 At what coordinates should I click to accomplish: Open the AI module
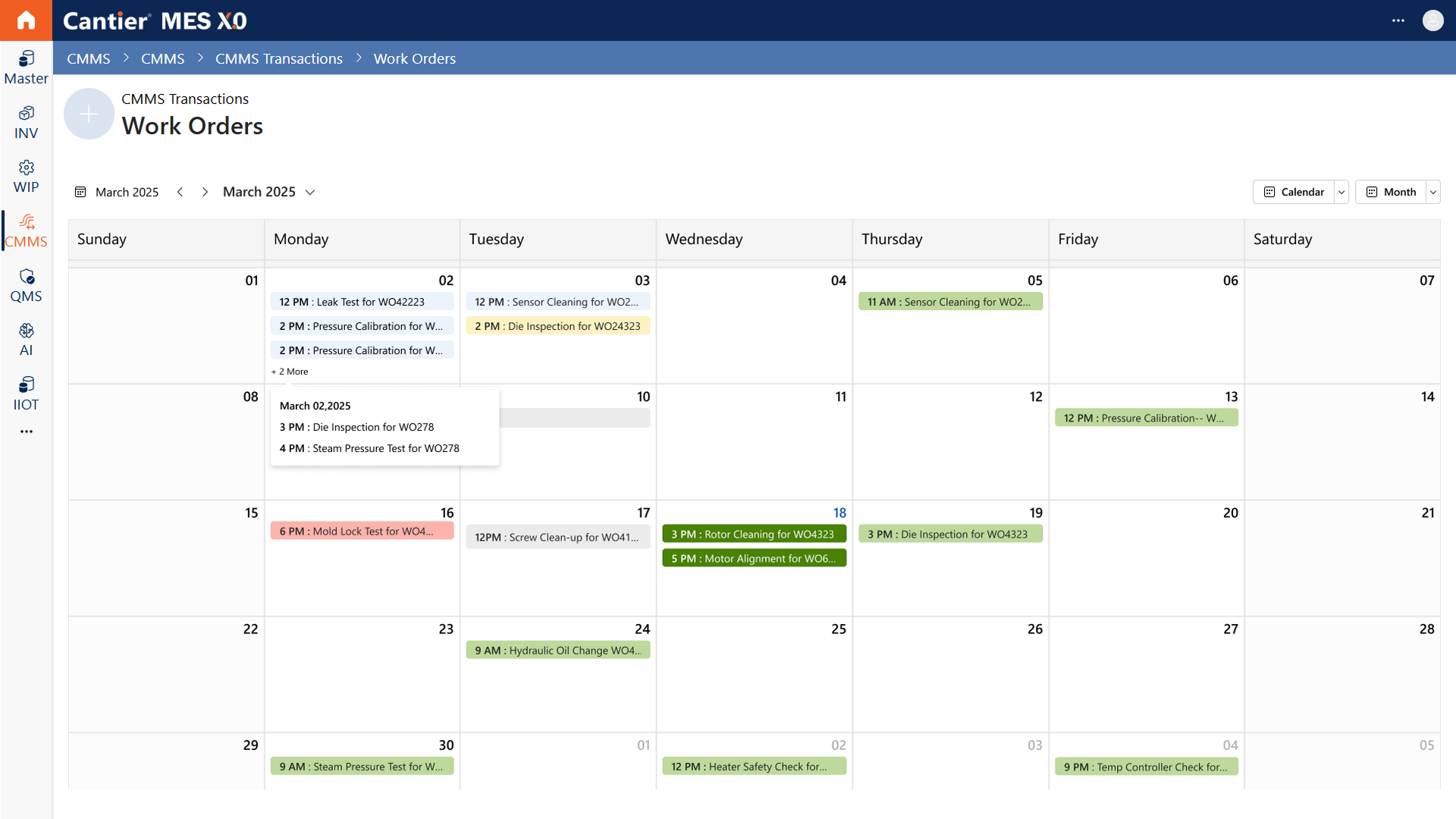pos(26,340)
